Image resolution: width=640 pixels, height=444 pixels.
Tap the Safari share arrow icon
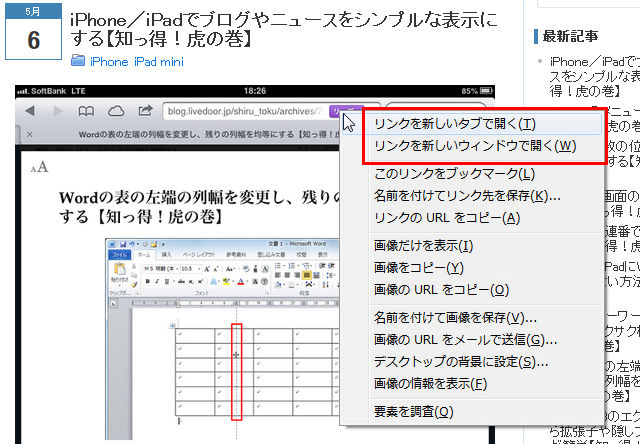coord(145,110)
